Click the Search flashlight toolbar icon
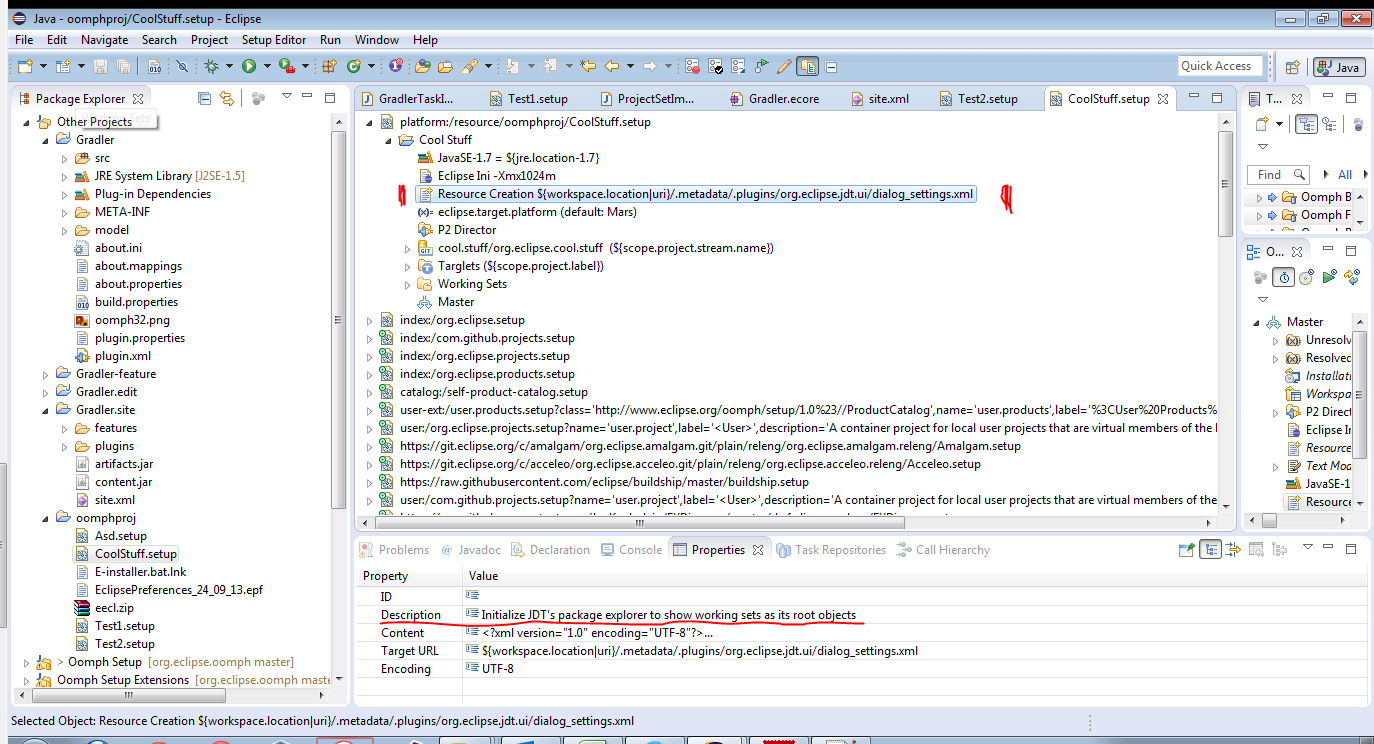Image resolution: width=1374 pixels, height=744 pixels. pyautogui.click(x=470, y=67)
